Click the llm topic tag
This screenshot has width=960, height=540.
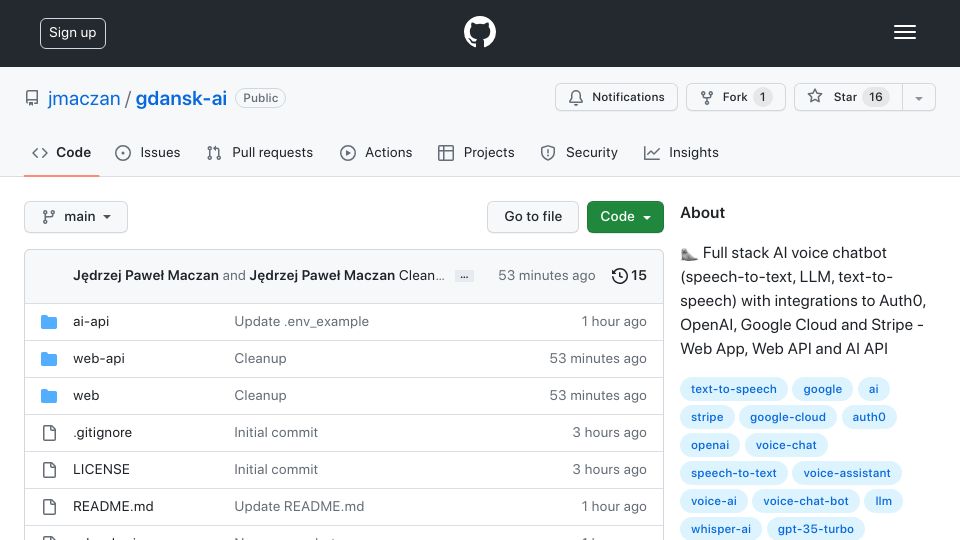[x=883, y=501]
